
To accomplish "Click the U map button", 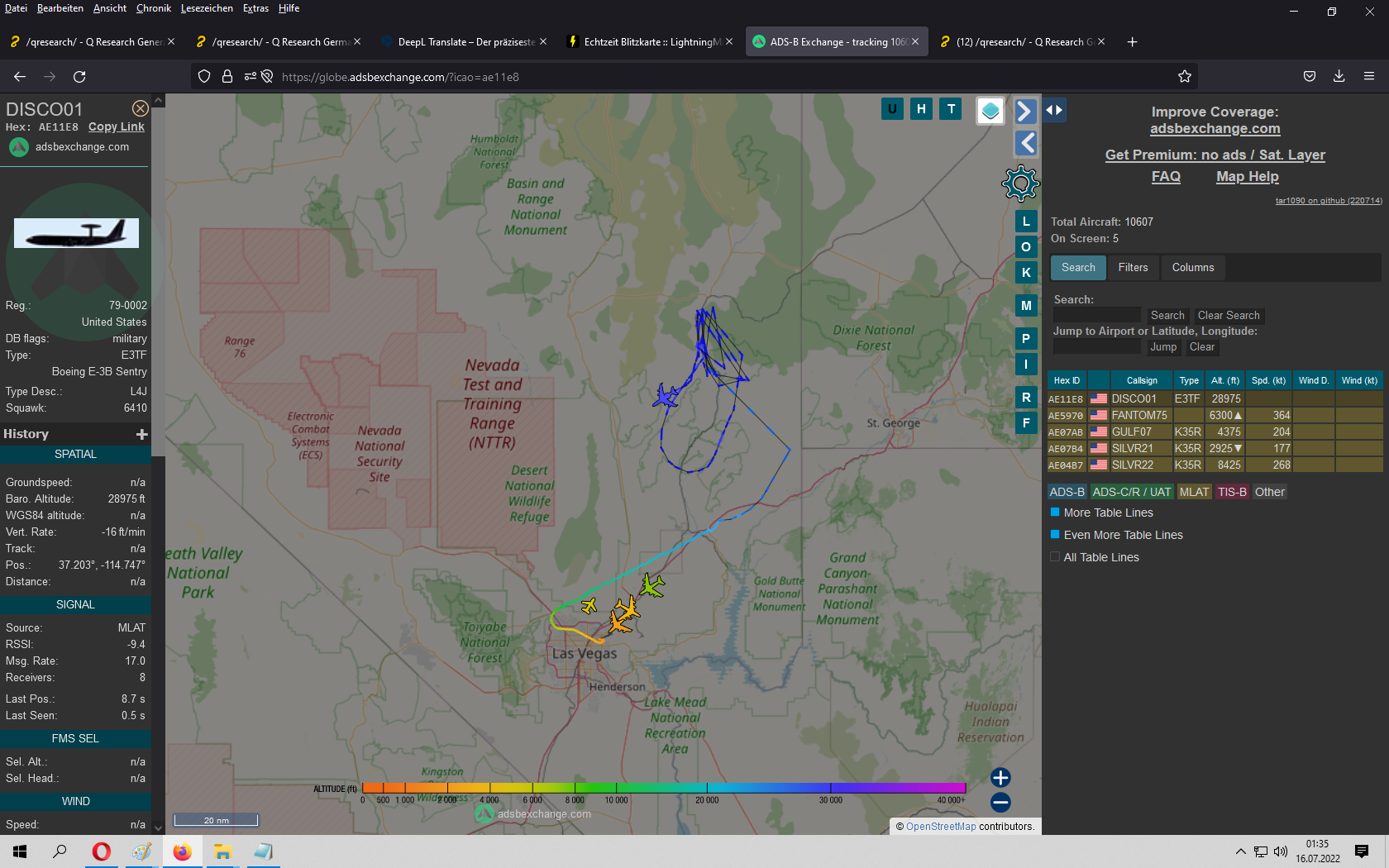I will (892, 108).
